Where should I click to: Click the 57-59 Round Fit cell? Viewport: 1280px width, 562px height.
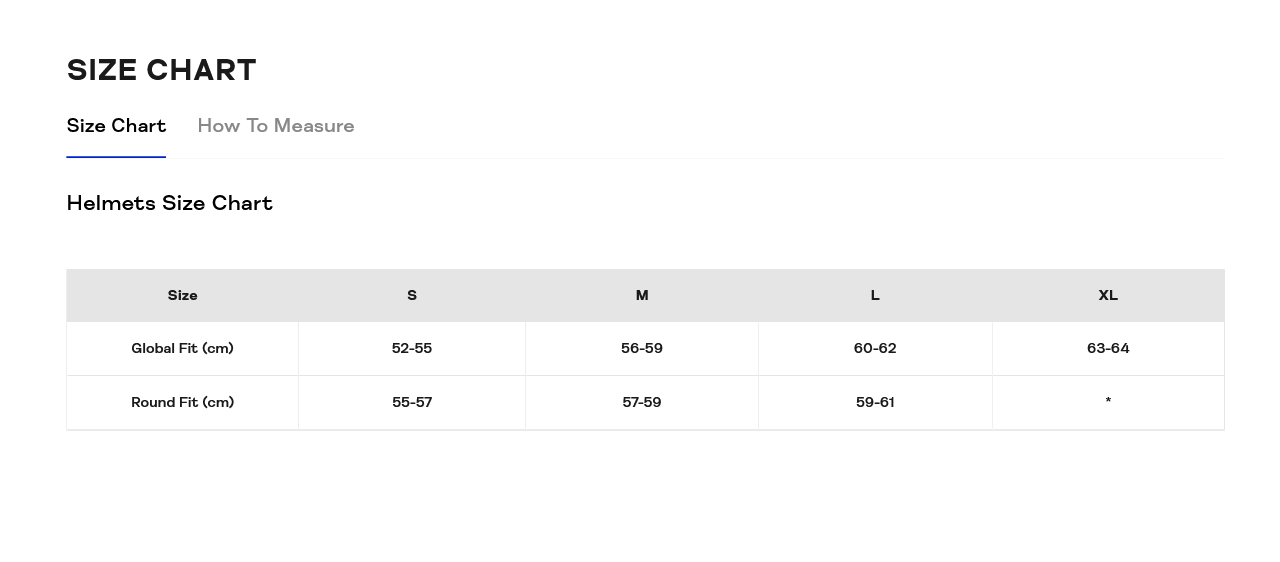642,402
